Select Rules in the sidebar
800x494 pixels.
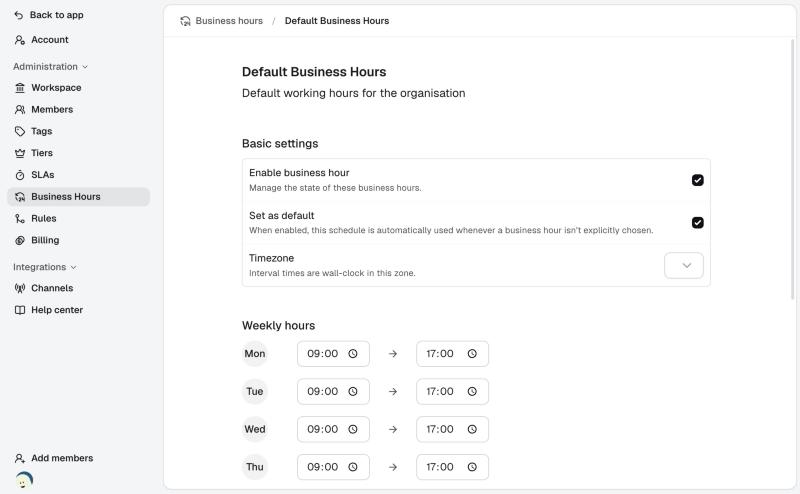pos(79,218)
